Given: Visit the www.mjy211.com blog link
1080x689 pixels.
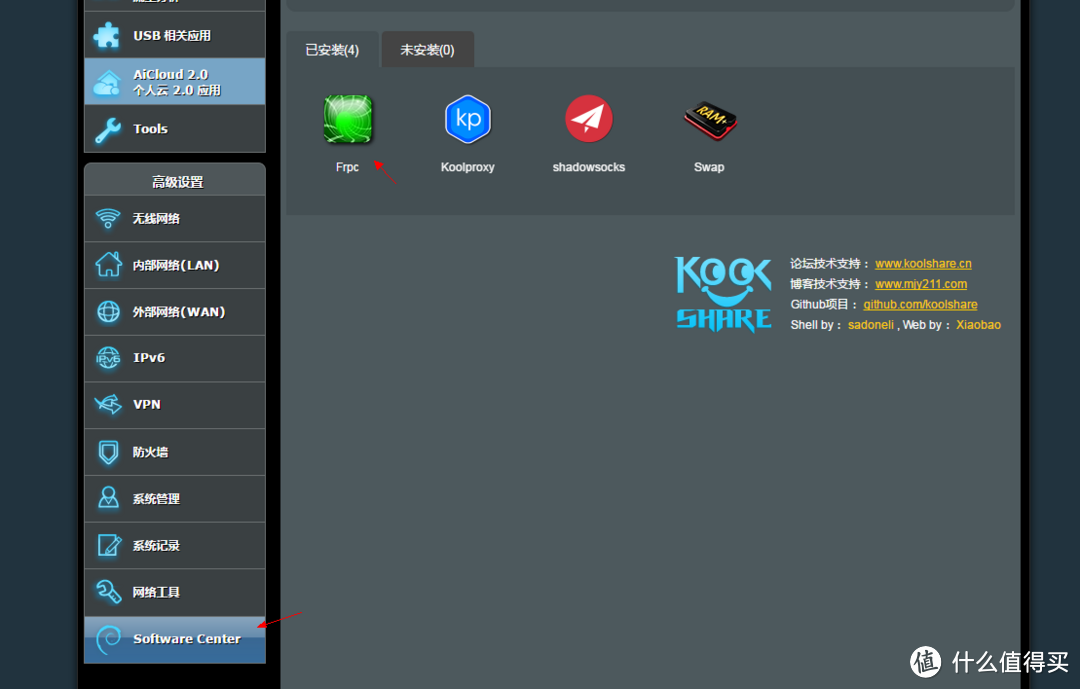Looking at the screenshot, I should (921, 284).
